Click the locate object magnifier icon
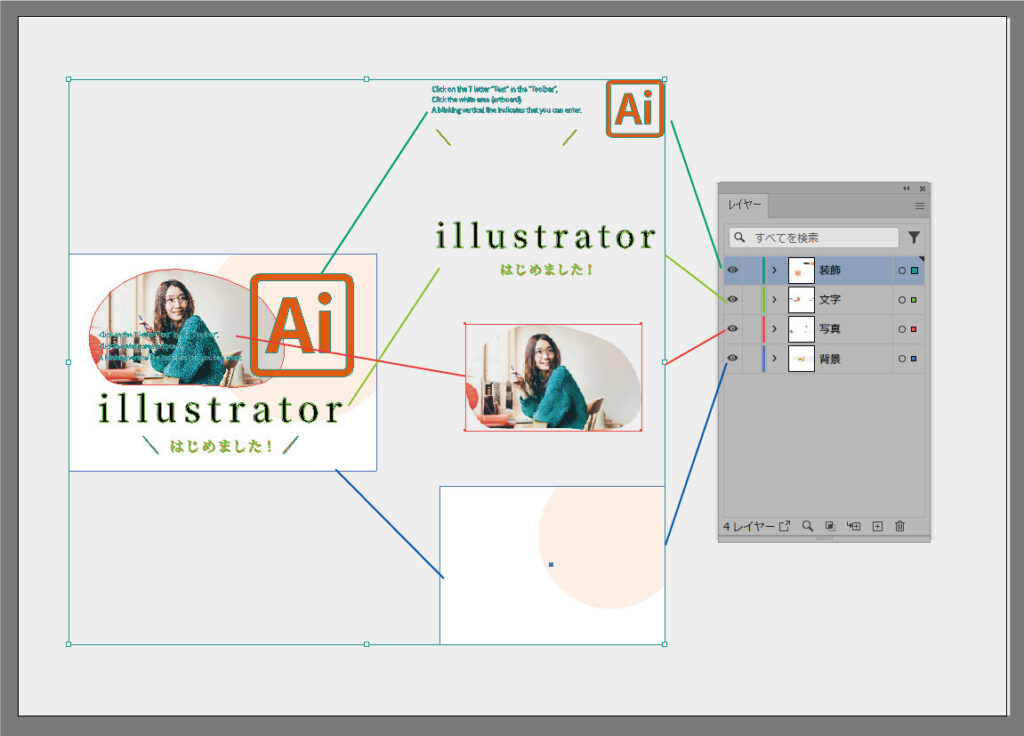This screenshot has width=1024, height=736. tap(807, 526)
